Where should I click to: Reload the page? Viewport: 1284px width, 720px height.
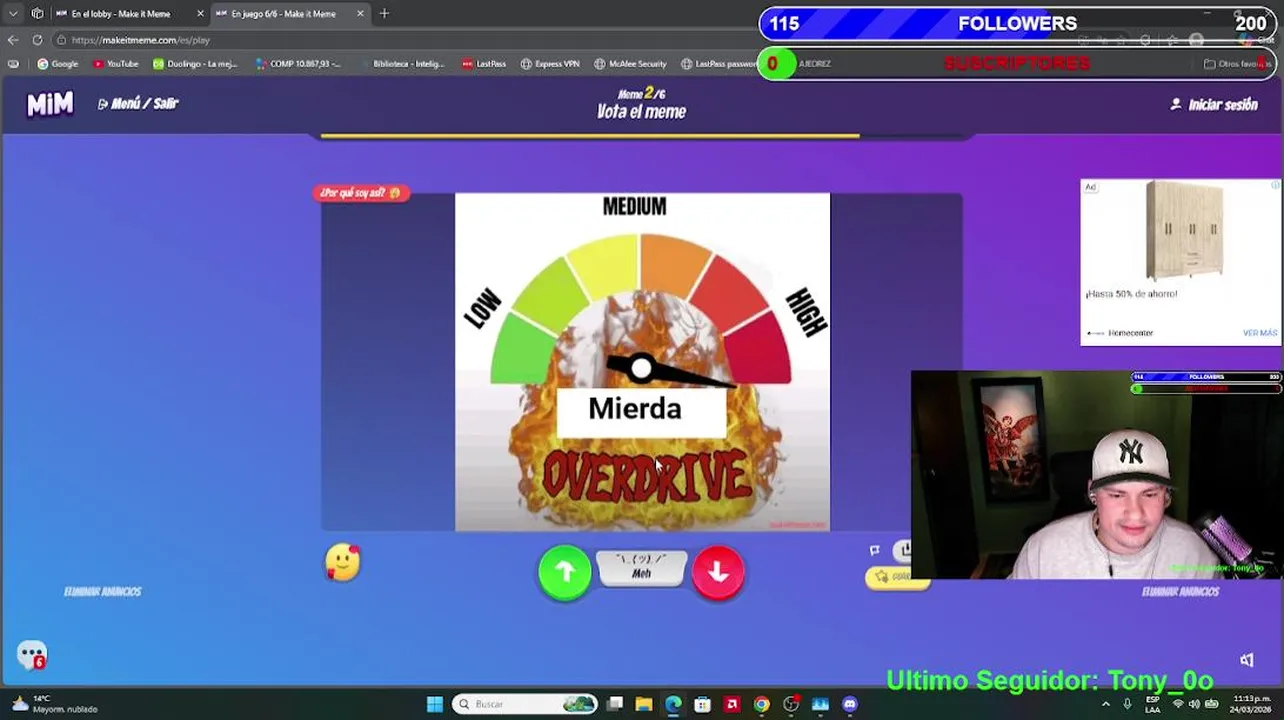tap(37, 40)
